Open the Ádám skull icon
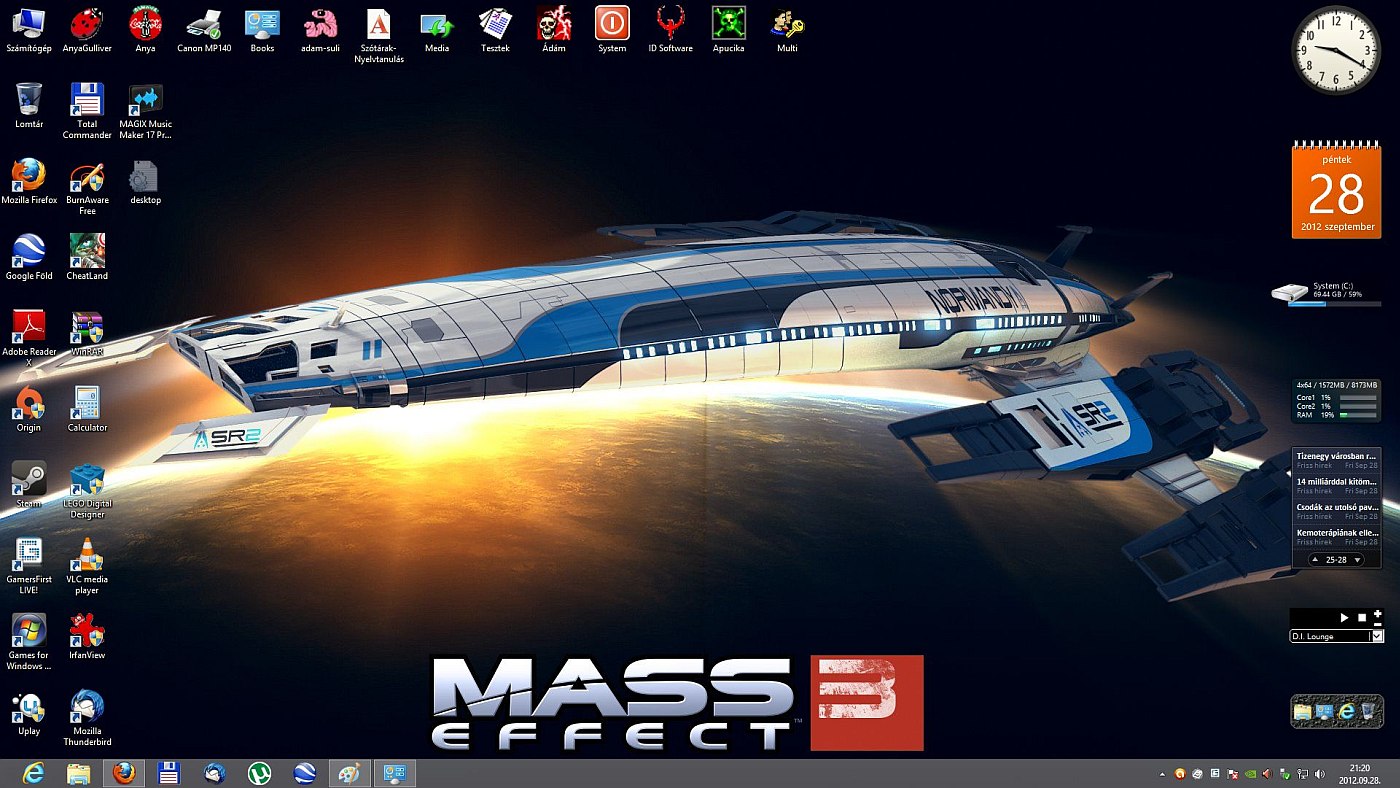The image size is (1400, 788). click(x=554, y=30)
